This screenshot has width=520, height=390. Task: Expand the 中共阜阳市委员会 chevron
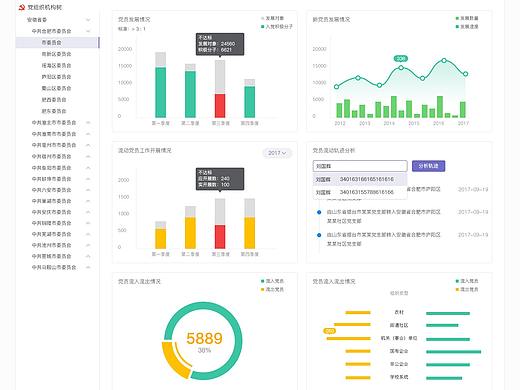point(88,168)
